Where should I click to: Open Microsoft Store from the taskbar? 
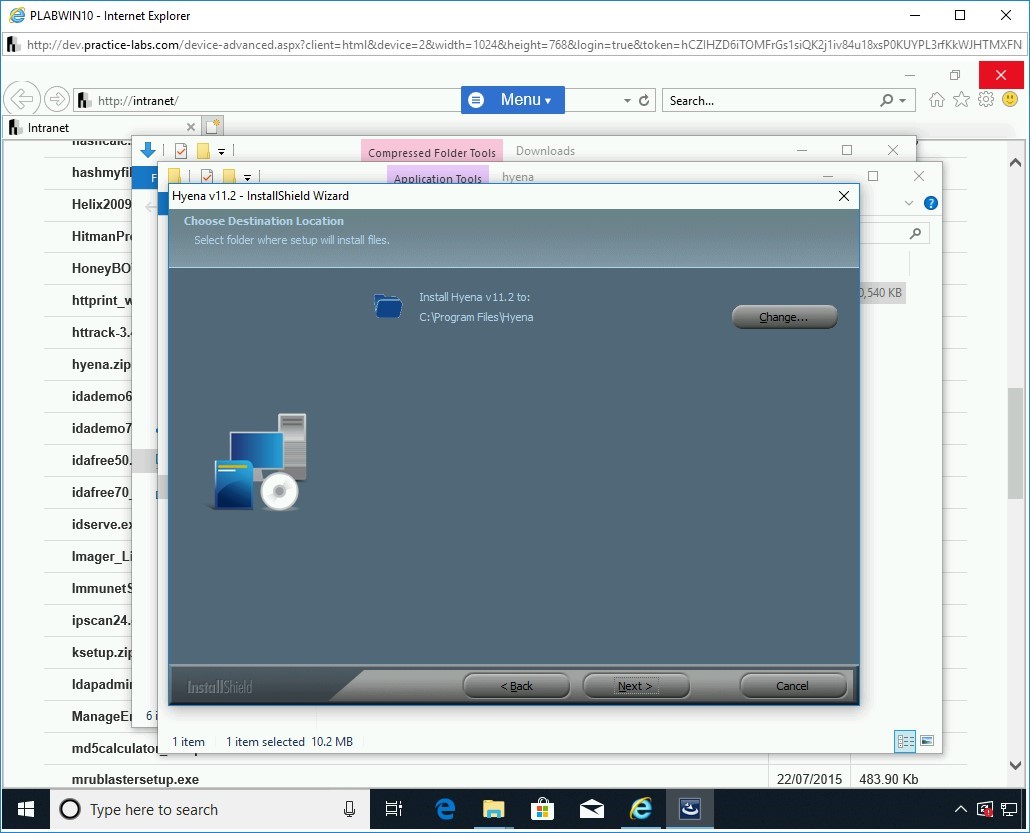point(542,809)
